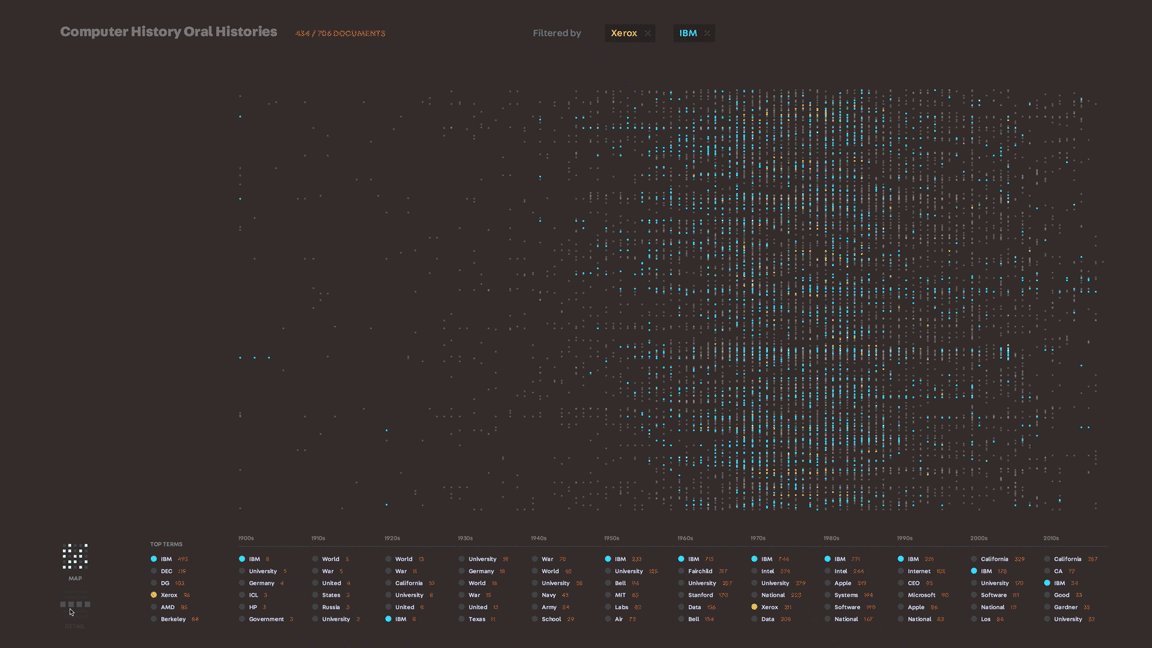The width and height of the screenshot is (1152, 648).
Task: Switch to the Detail view icon
Action: click(75, 606)
